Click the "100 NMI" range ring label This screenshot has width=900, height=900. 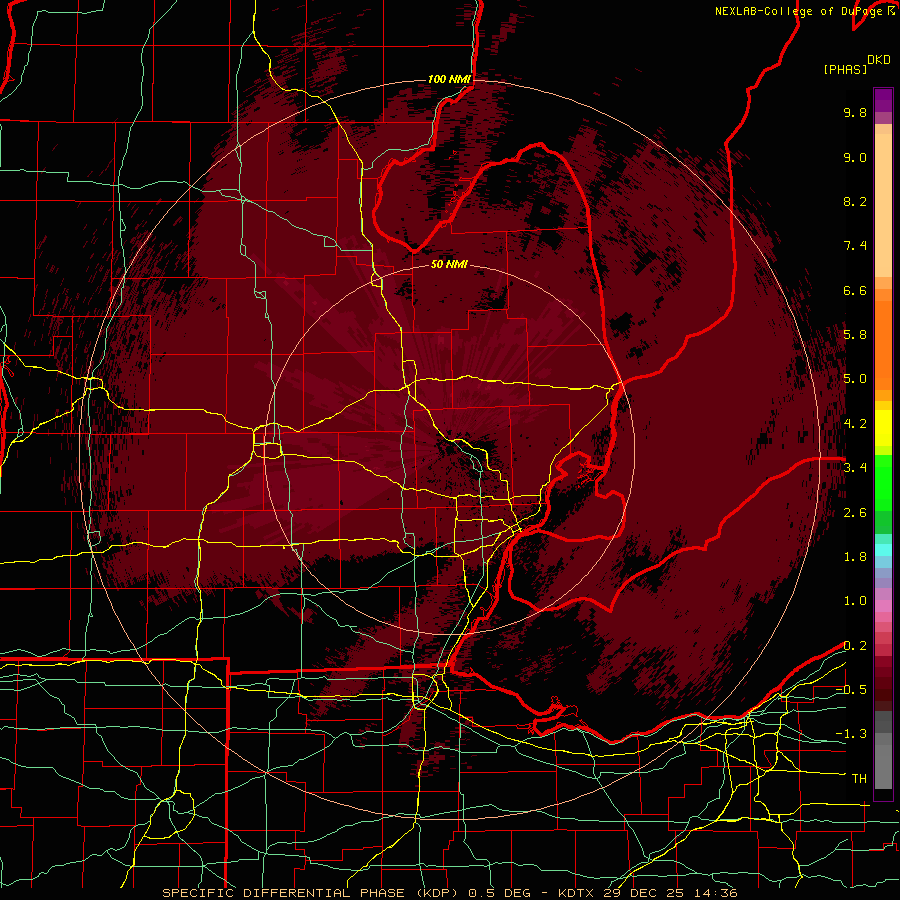[x=449, y=79]
